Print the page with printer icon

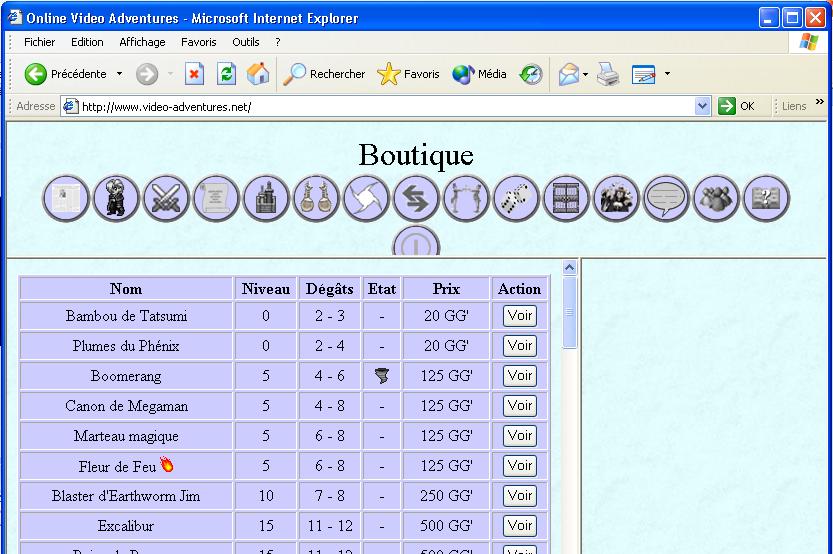pos(607,74)
